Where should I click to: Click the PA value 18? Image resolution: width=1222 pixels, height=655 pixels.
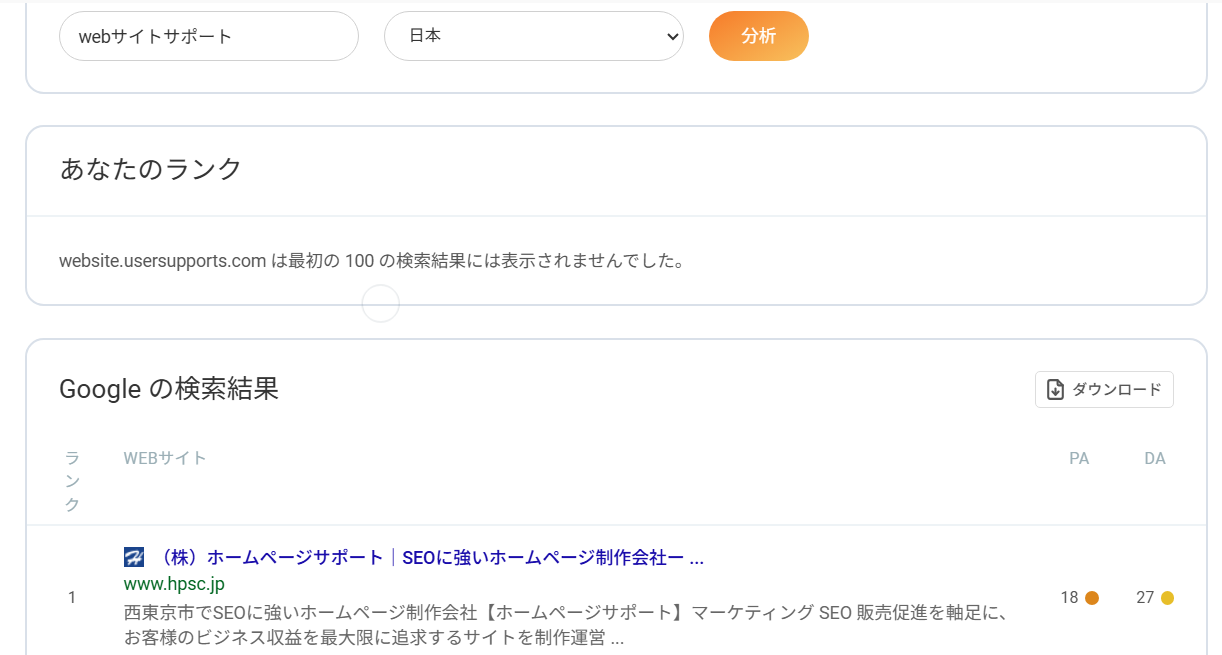click(x=1069, y=598)
